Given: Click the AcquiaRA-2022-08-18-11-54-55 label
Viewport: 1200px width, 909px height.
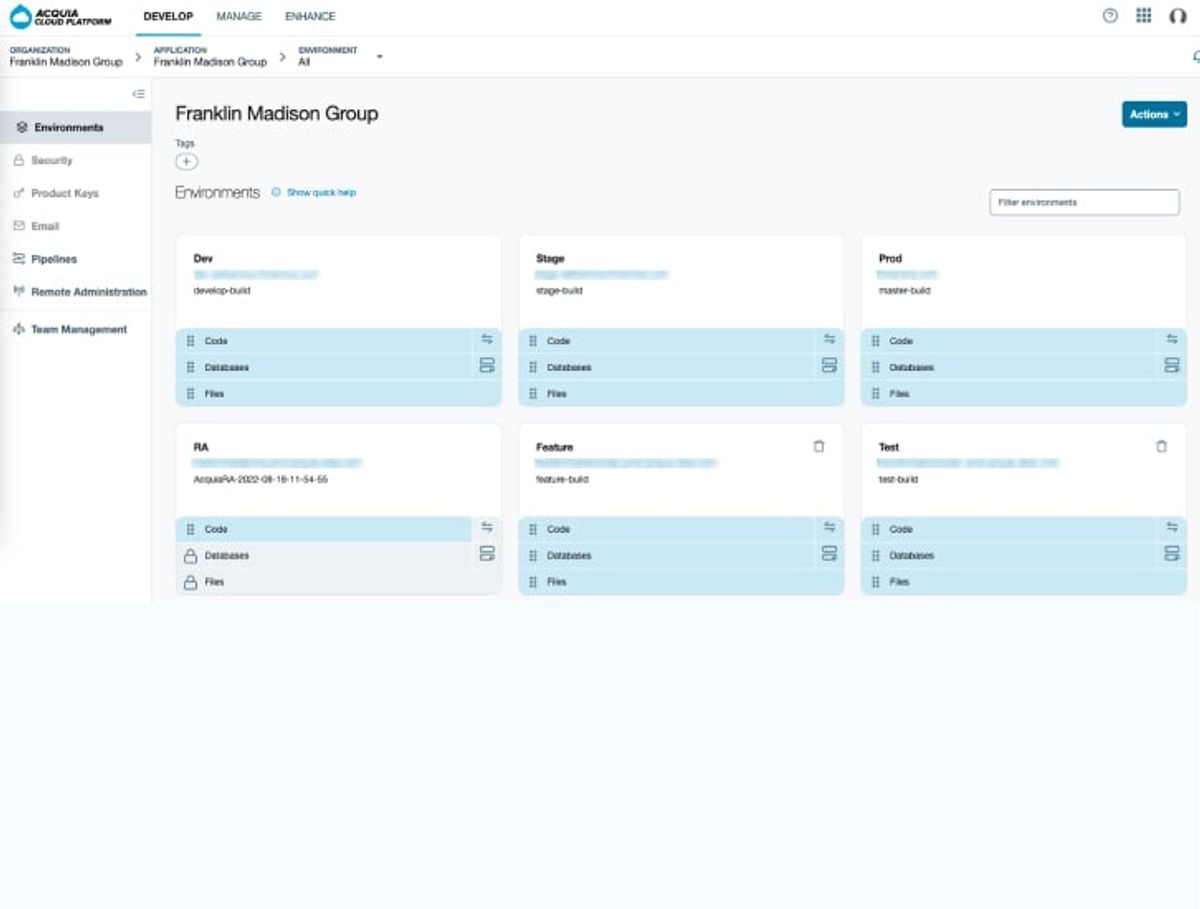Looking at the screenshot, I should tap(260, 479).
